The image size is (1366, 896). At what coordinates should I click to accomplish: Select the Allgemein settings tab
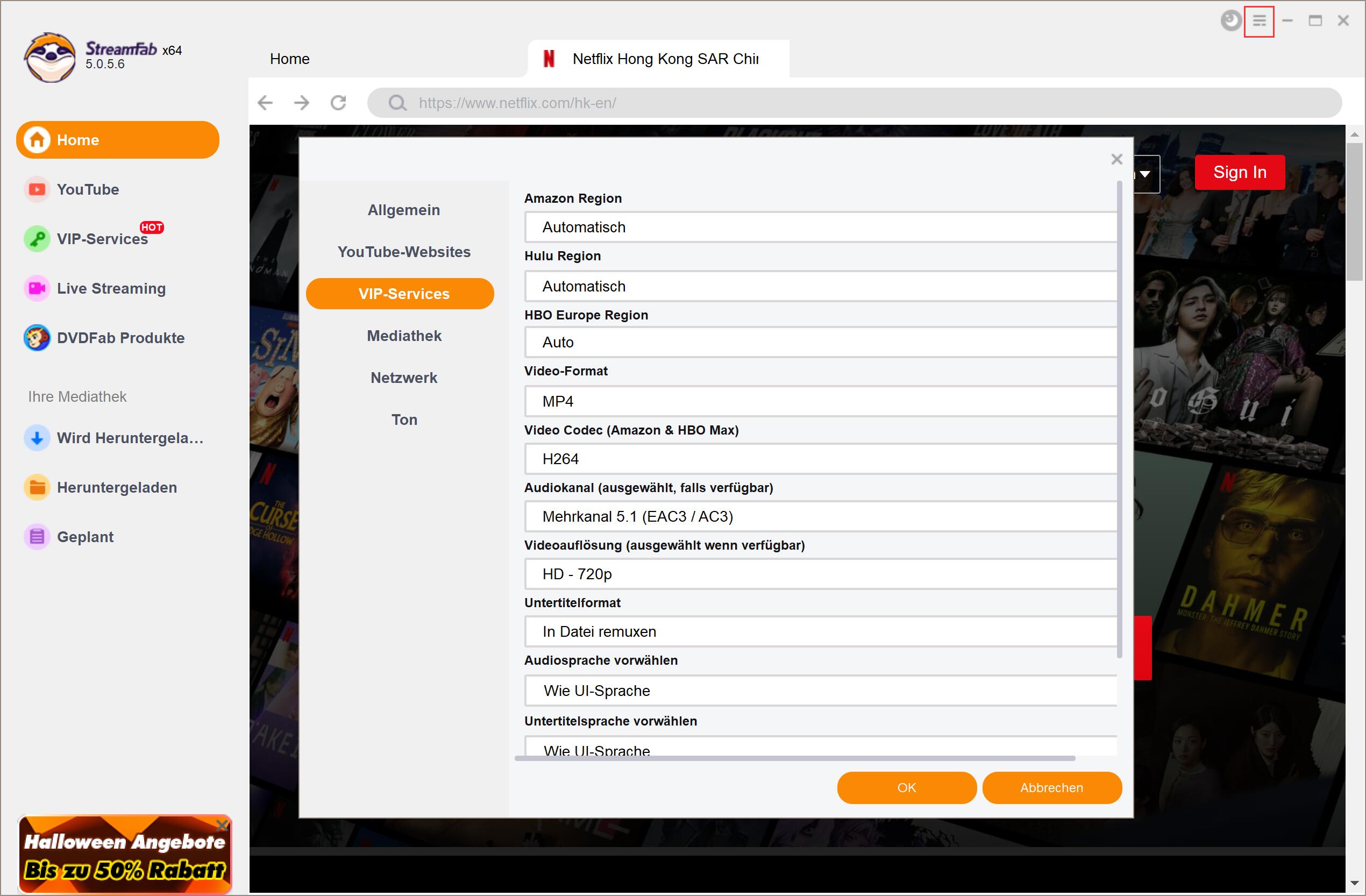pos(403,210)
